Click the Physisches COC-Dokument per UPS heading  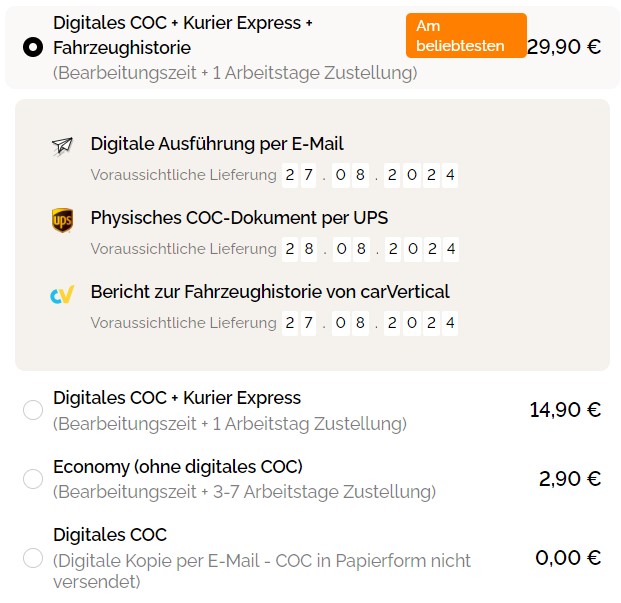point(239,218)
